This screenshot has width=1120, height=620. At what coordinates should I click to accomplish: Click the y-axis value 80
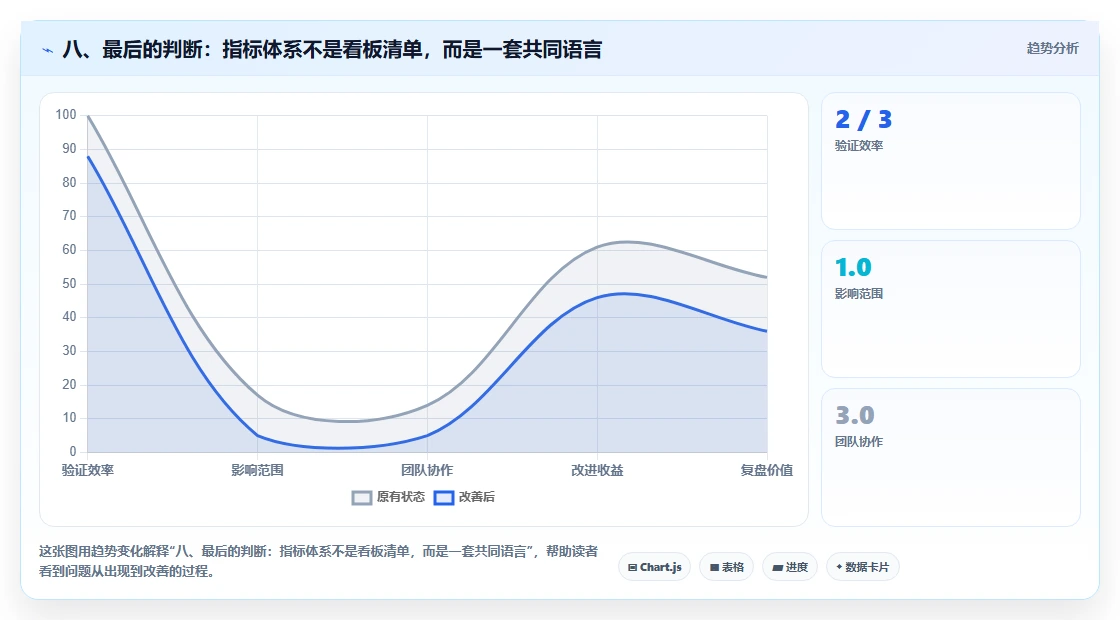tap(69, 182)
